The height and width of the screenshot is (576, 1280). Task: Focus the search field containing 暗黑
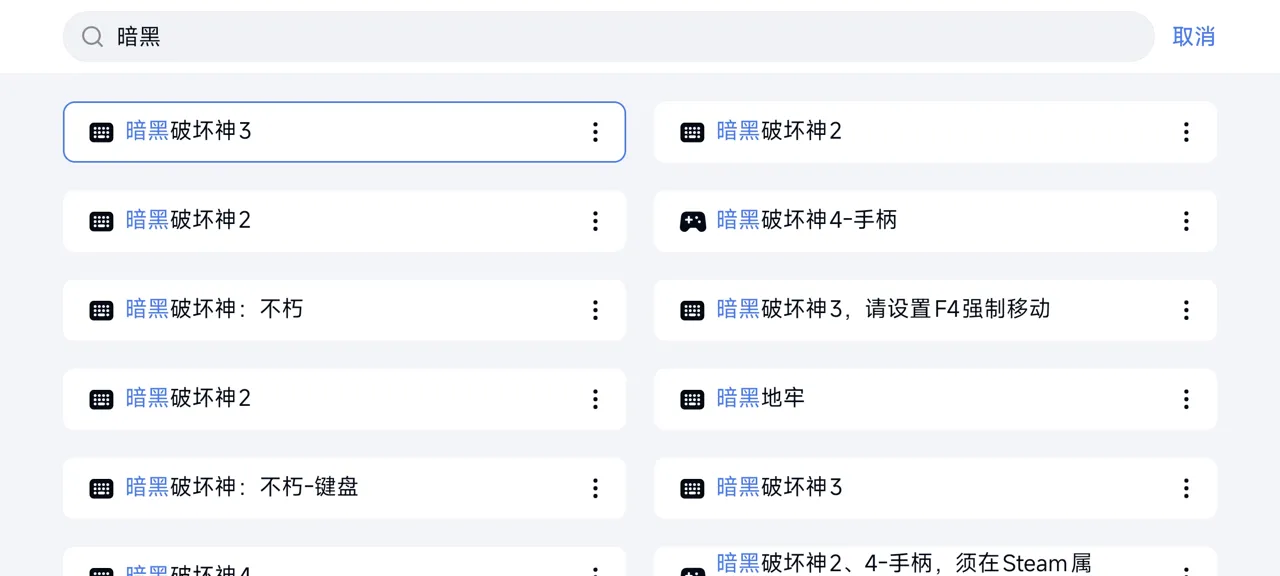tap(609, 37)
